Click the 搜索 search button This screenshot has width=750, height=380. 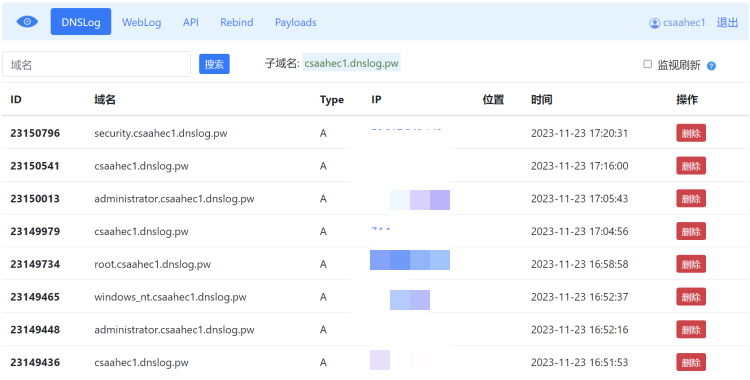pos(214,64)
